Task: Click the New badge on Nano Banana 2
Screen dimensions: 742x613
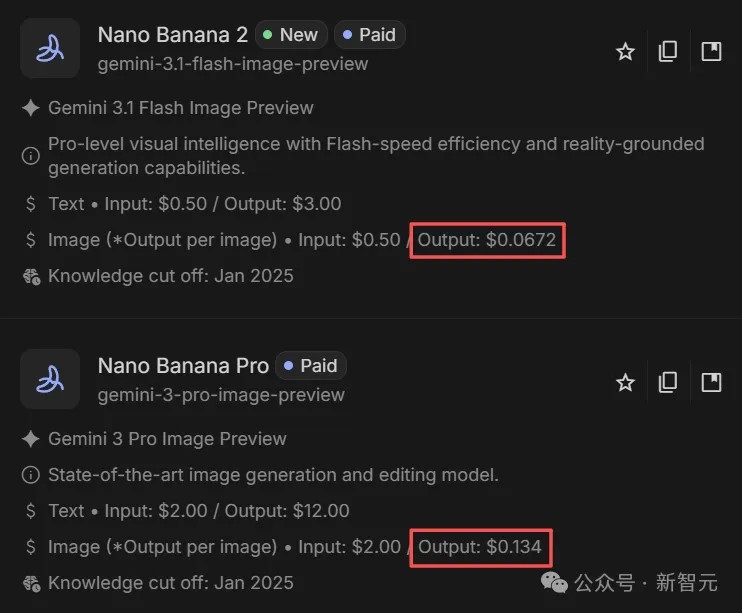Action: tap(289, 35)
